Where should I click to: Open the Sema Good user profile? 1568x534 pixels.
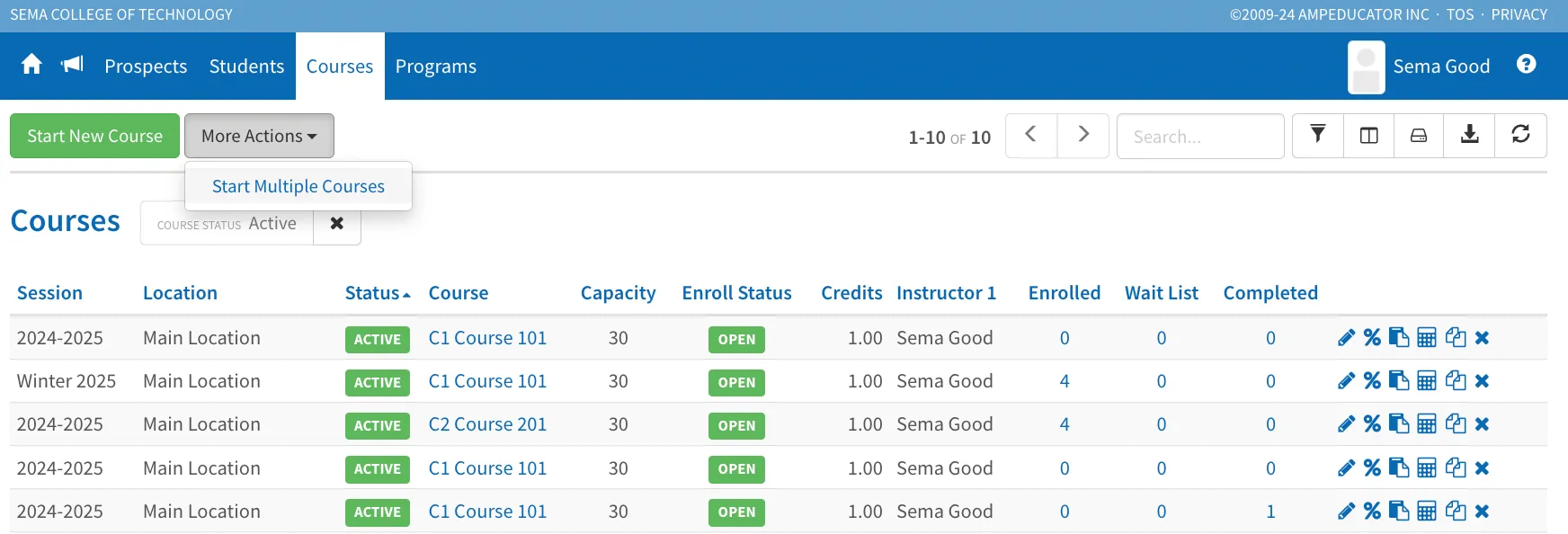tap(1420, 67)
